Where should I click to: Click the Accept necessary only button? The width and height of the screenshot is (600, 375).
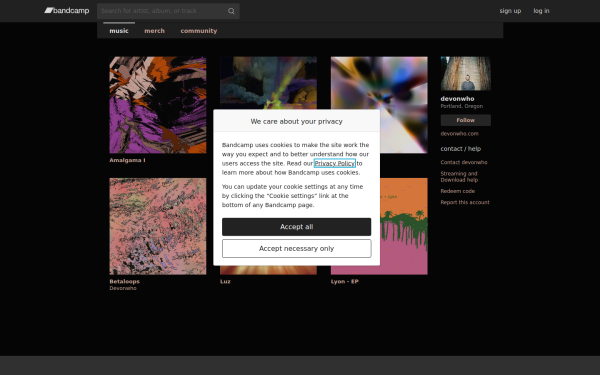tap(297, 248)
